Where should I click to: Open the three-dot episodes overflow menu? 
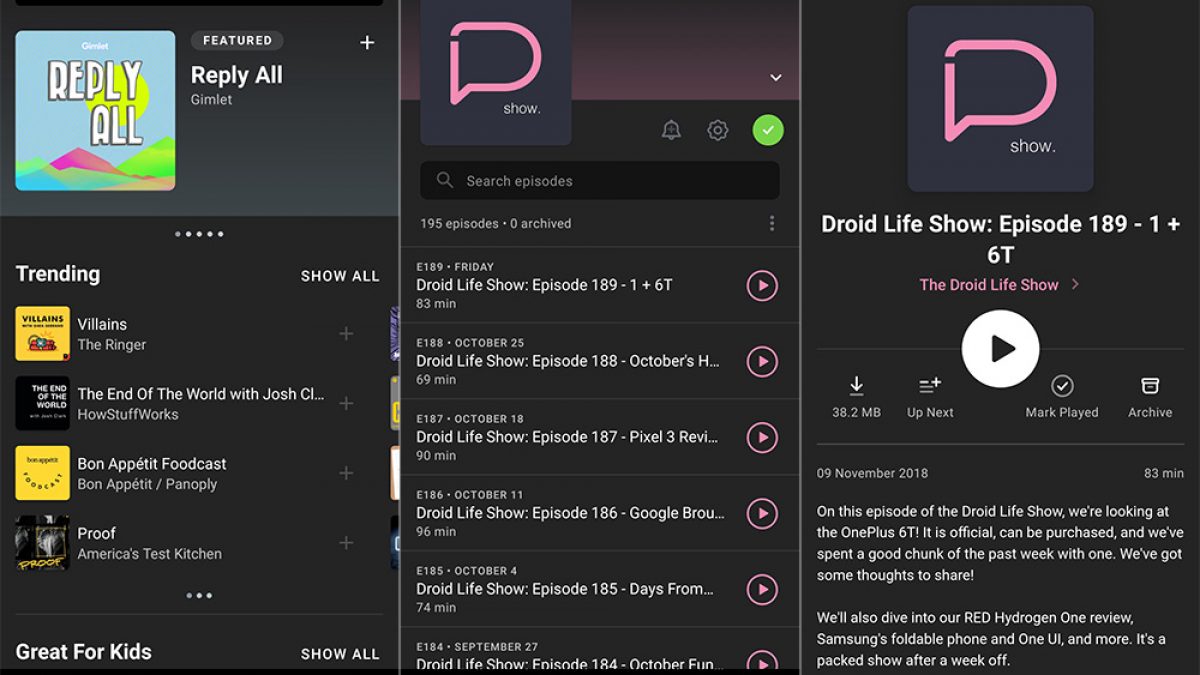(x=771, y=223)
